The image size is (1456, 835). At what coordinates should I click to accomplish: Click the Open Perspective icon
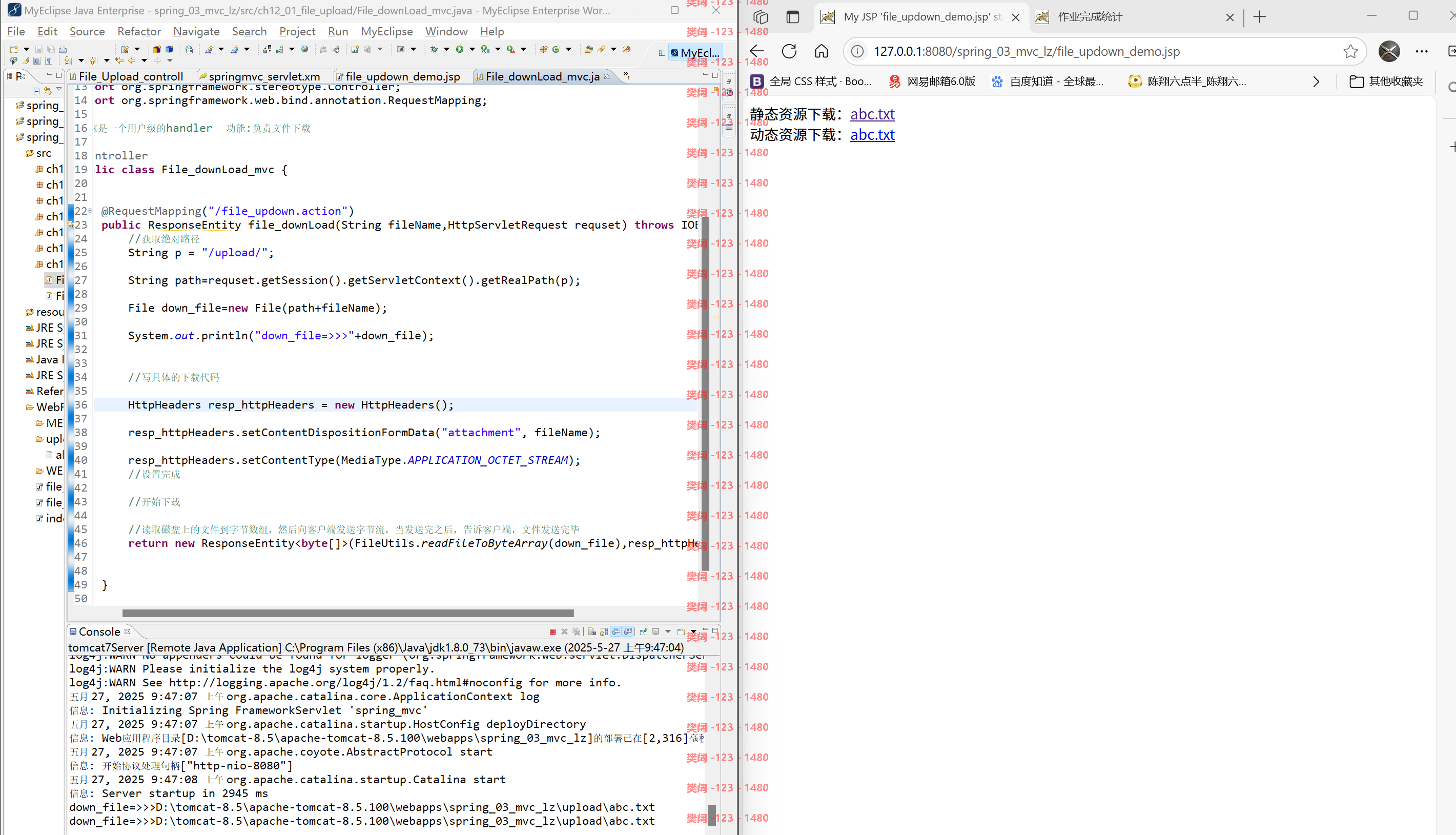[662, 53]
